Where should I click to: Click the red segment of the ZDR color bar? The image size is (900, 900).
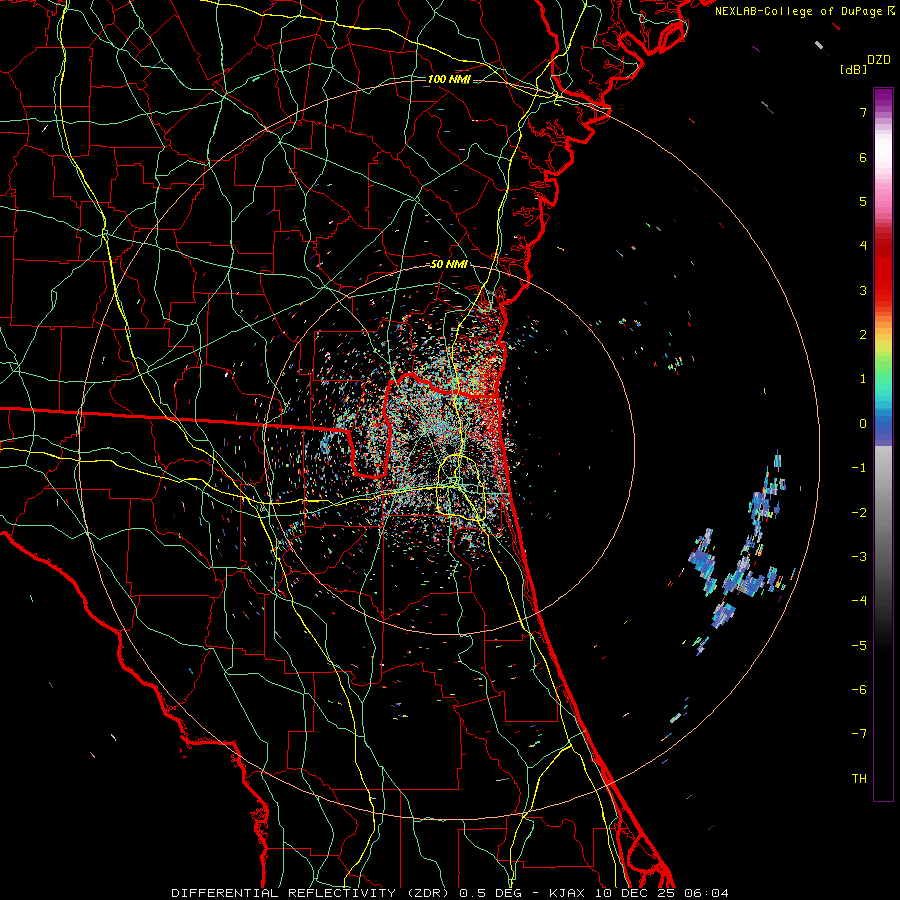[x=883, y=270]
